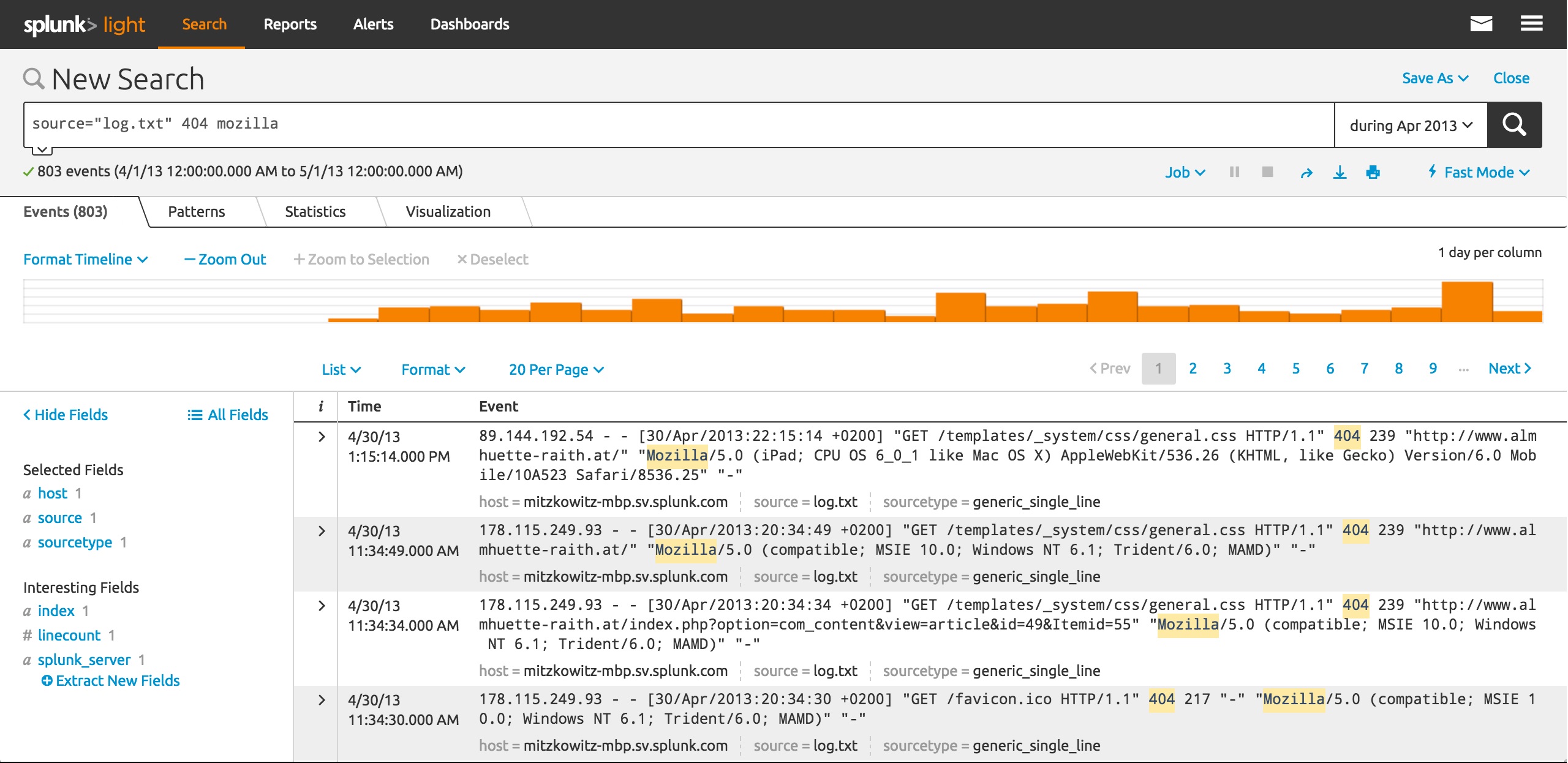
Task: Open the messages mail icon
Action: pyautogui.click(x=1482, y=23)
